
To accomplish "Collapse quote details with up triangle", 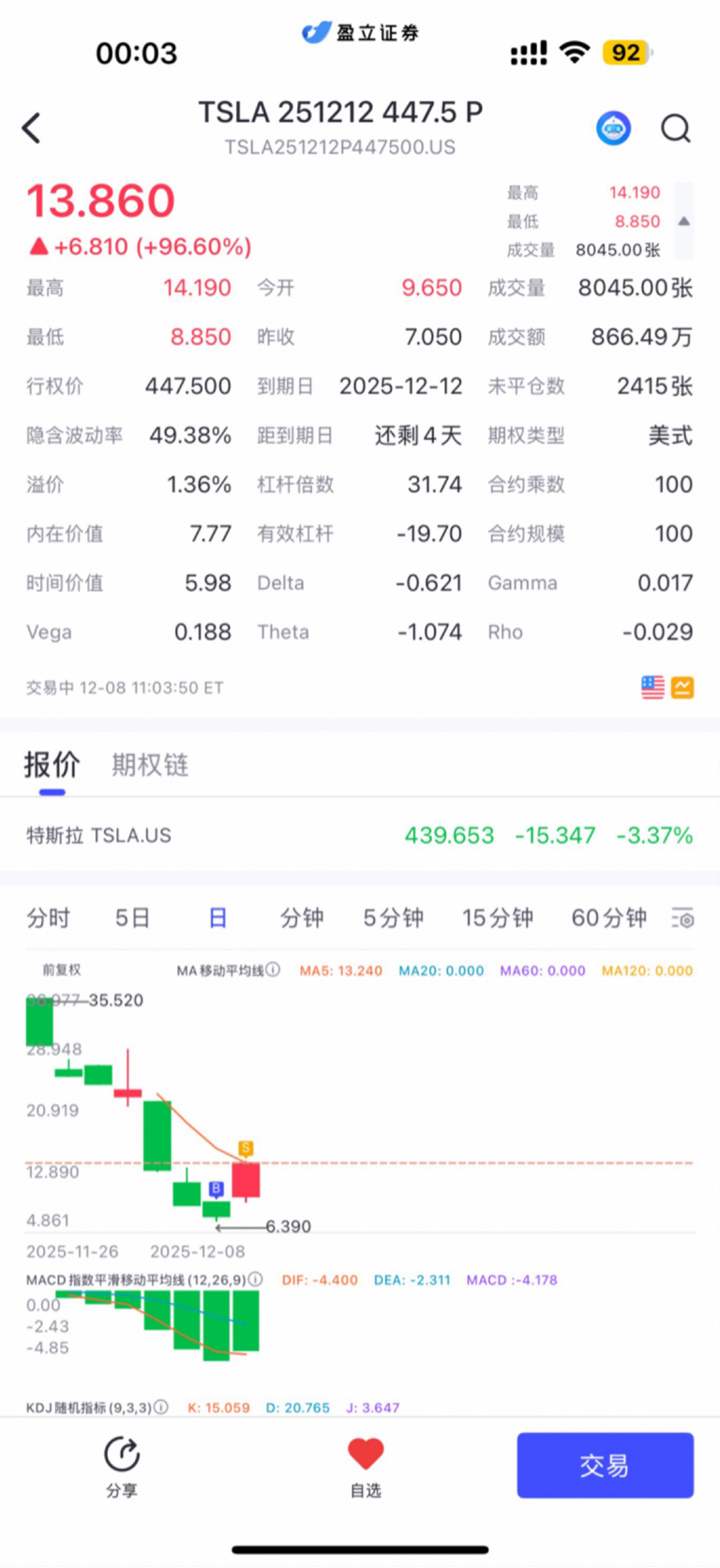I will pyautogui.click(x=684, y=221).
